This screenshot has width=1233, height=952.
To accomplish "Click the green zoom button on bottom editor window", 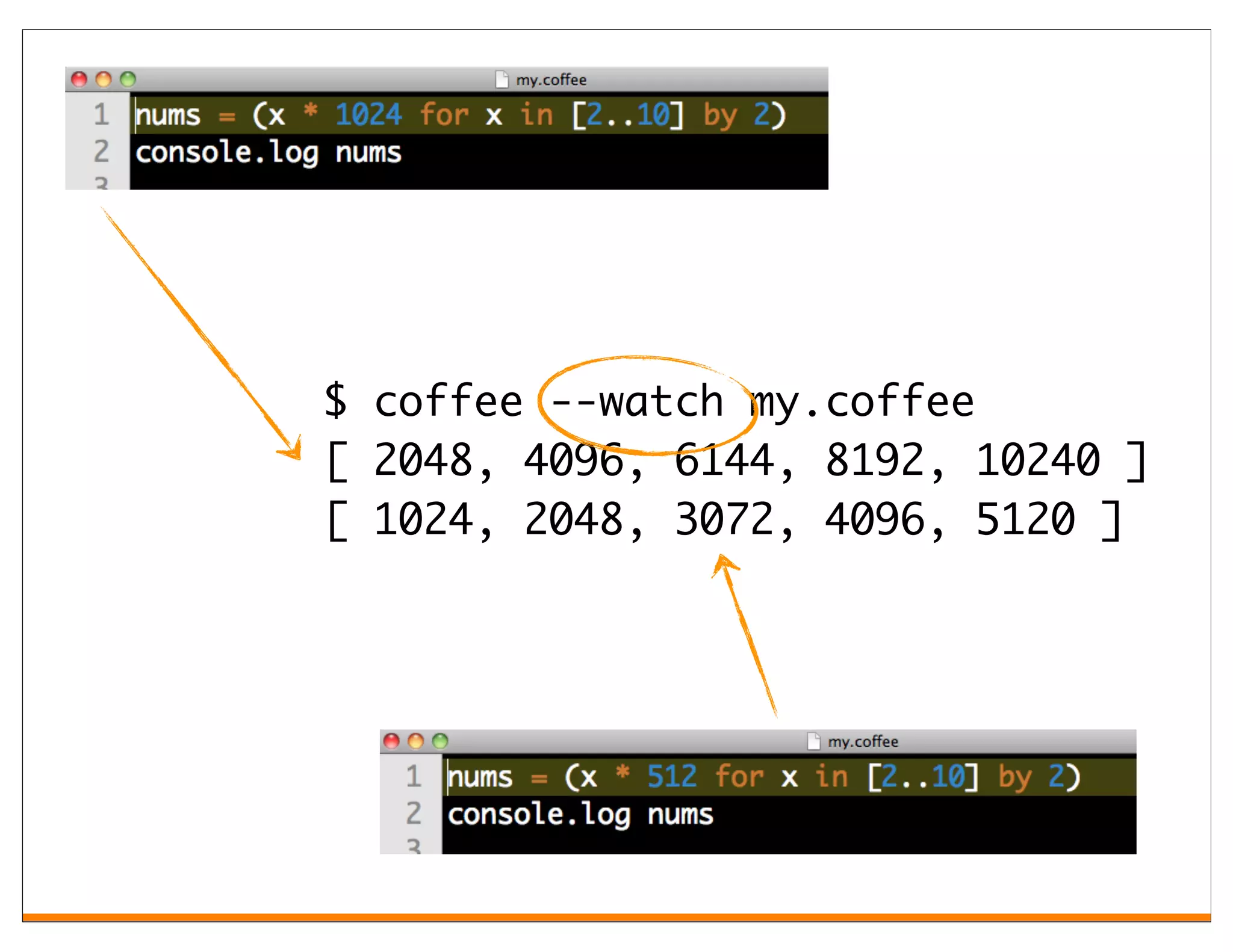I will tap(440, 741).
